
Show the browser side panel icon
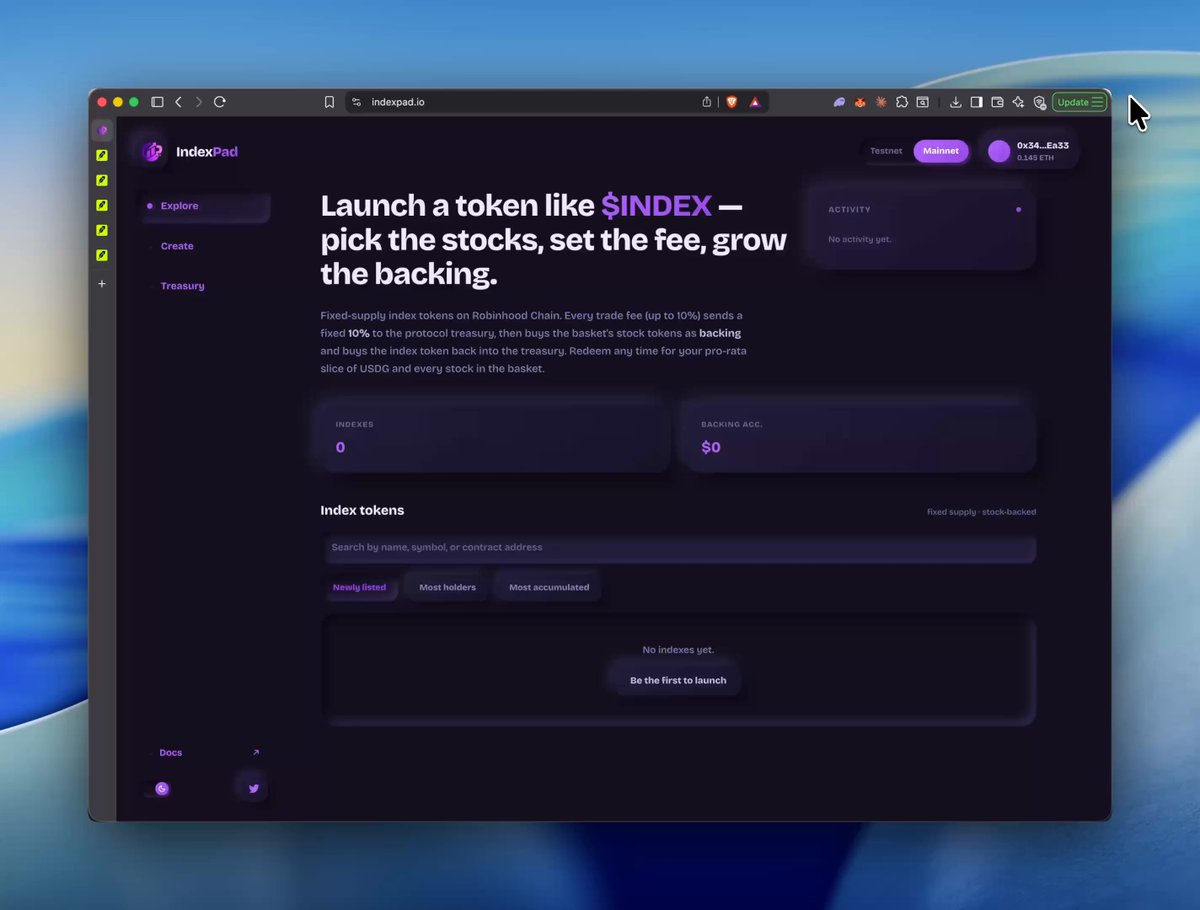pyautogui.click(x=977, y=102)
